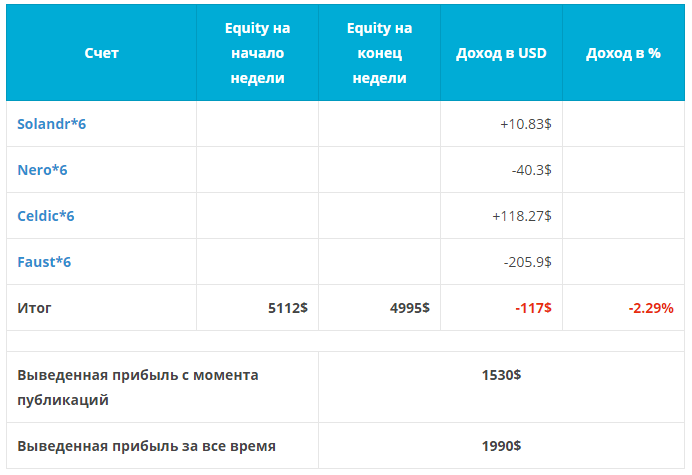Click the 1990$ all-time withdrawn profit
Image resolution: width=692 pixels, height=475 pixels.
[x=501, y=445]
